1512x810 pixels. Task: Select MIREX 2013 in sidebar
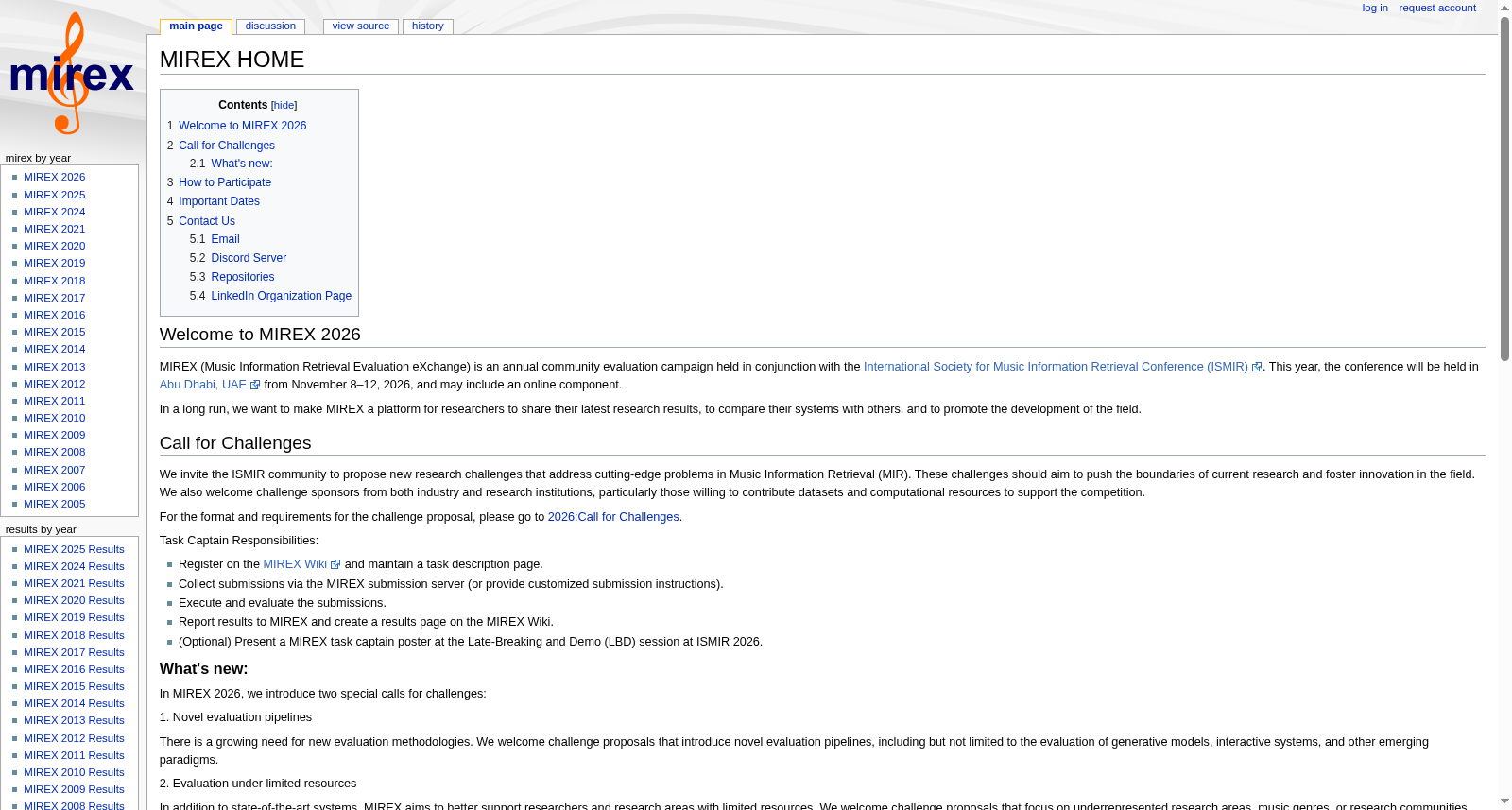[55, 367]
